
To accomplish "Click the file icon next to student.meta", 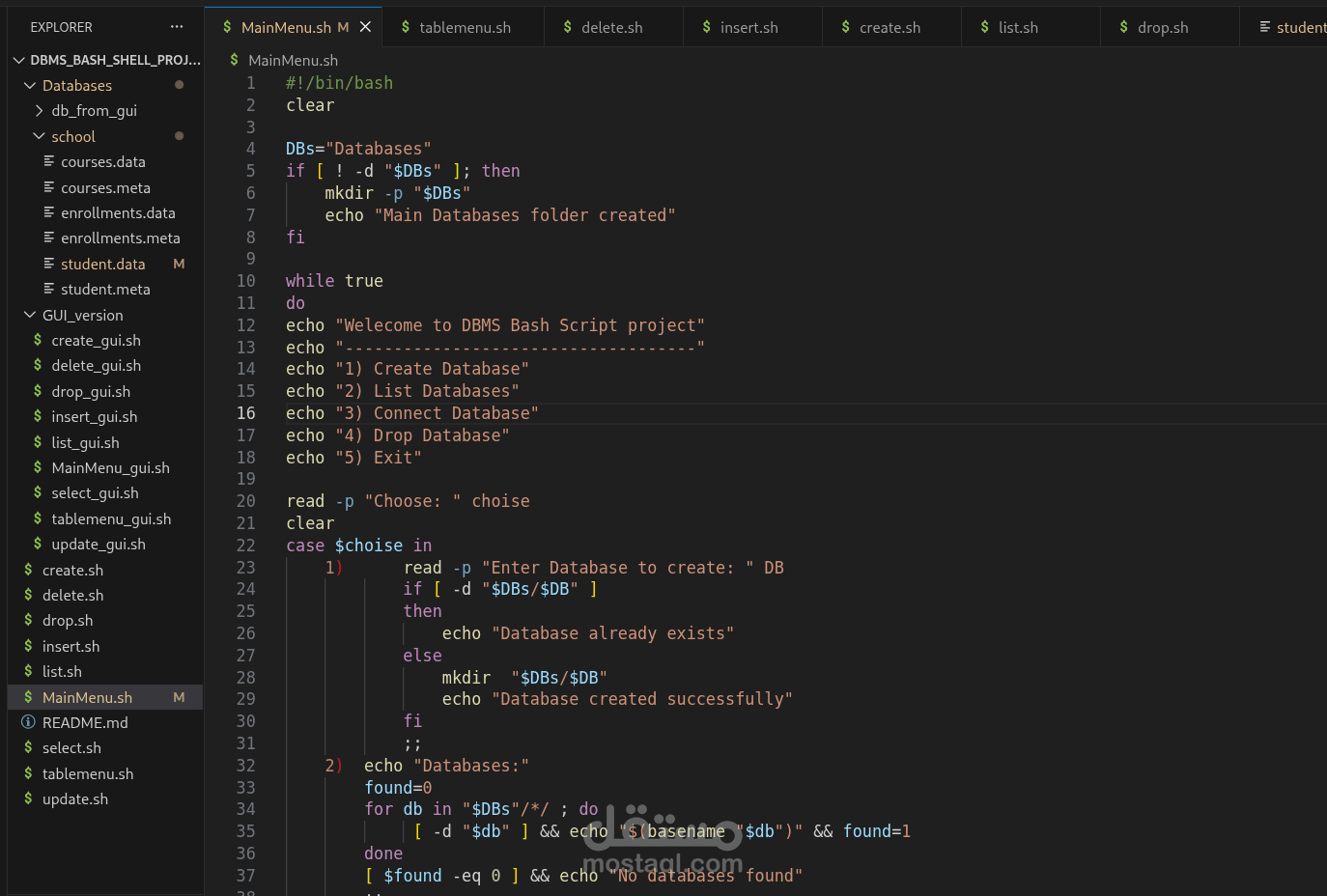I will point(50,289).
